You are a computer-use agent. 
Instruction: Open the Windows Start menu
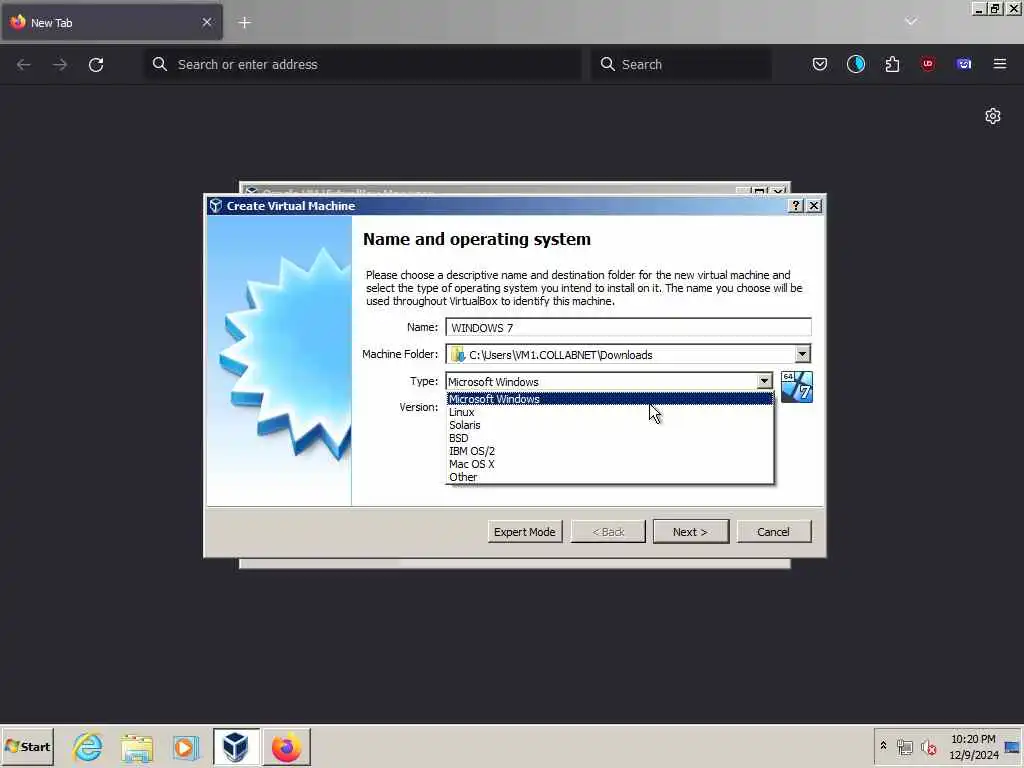pyautogui.click(x=27, y=746)
